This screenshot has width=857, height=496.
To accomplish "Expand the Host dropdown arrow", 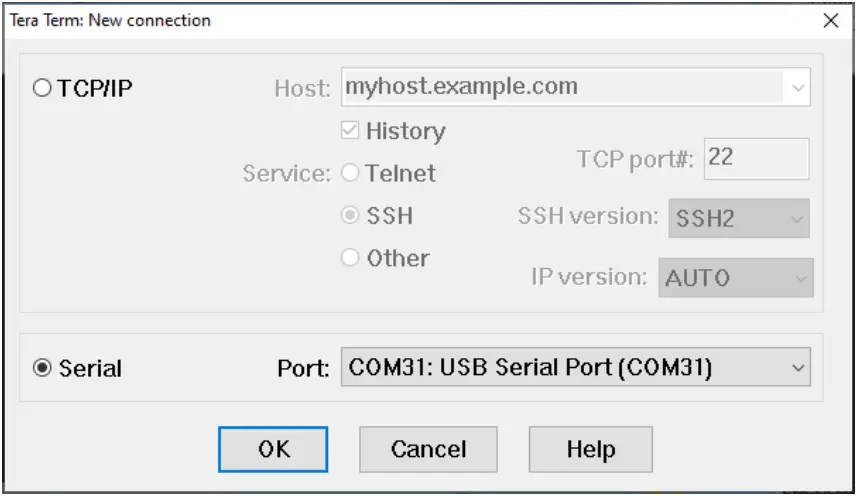I will [x=798, y=88].
